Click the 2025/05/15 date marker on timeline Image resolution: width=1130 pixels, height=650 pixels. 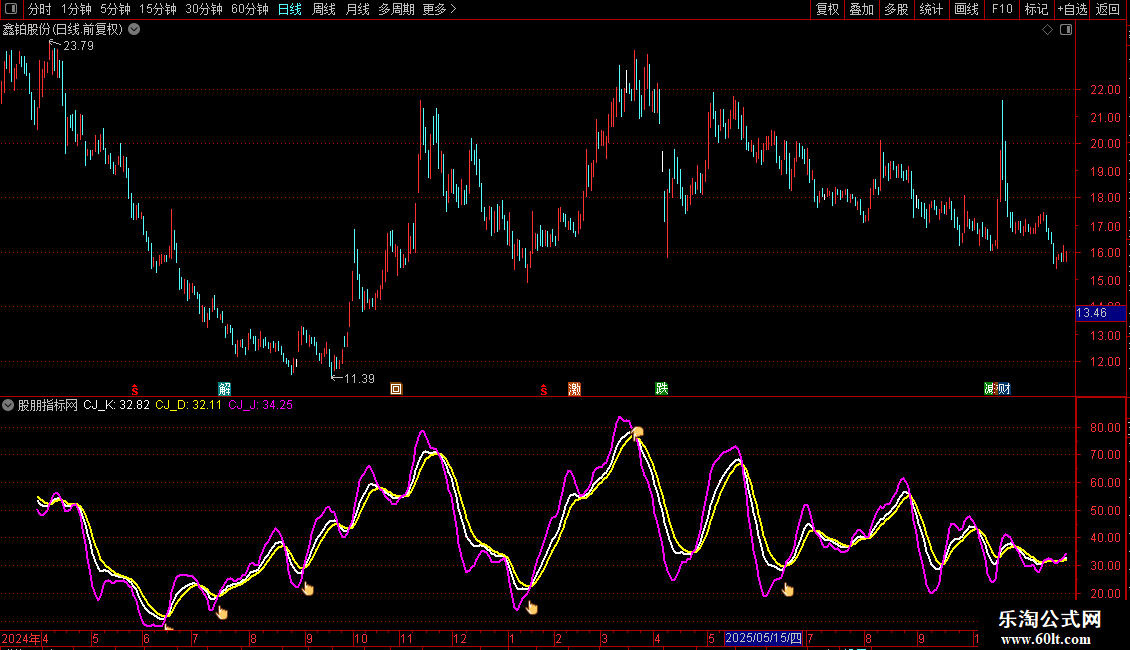pos(764,638)
